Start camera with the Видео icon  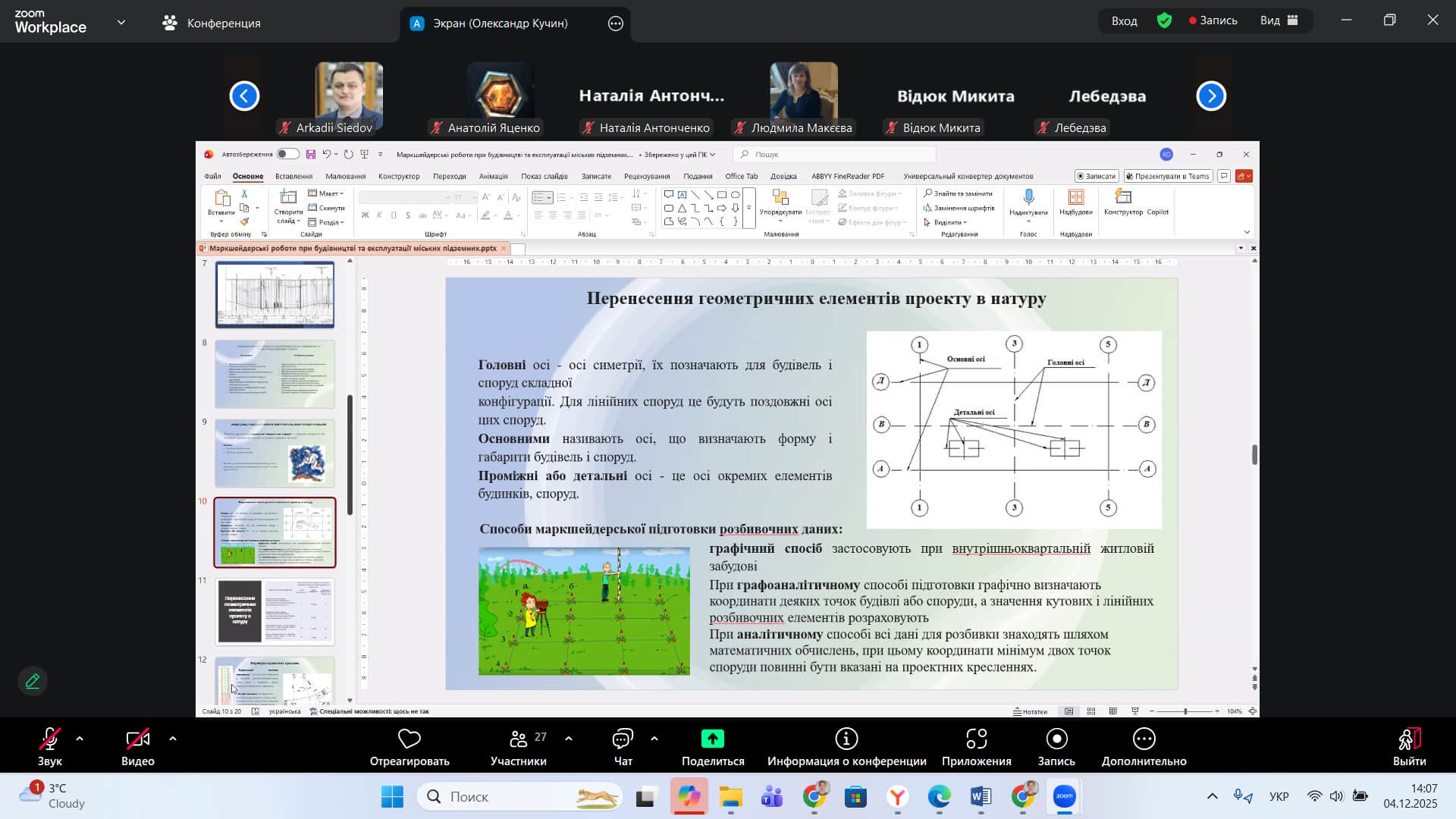click(x=137, y=739)
